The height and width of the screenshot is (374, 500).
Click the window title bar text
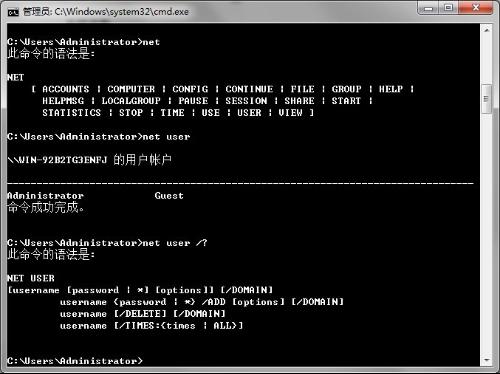tap(106, 12)
